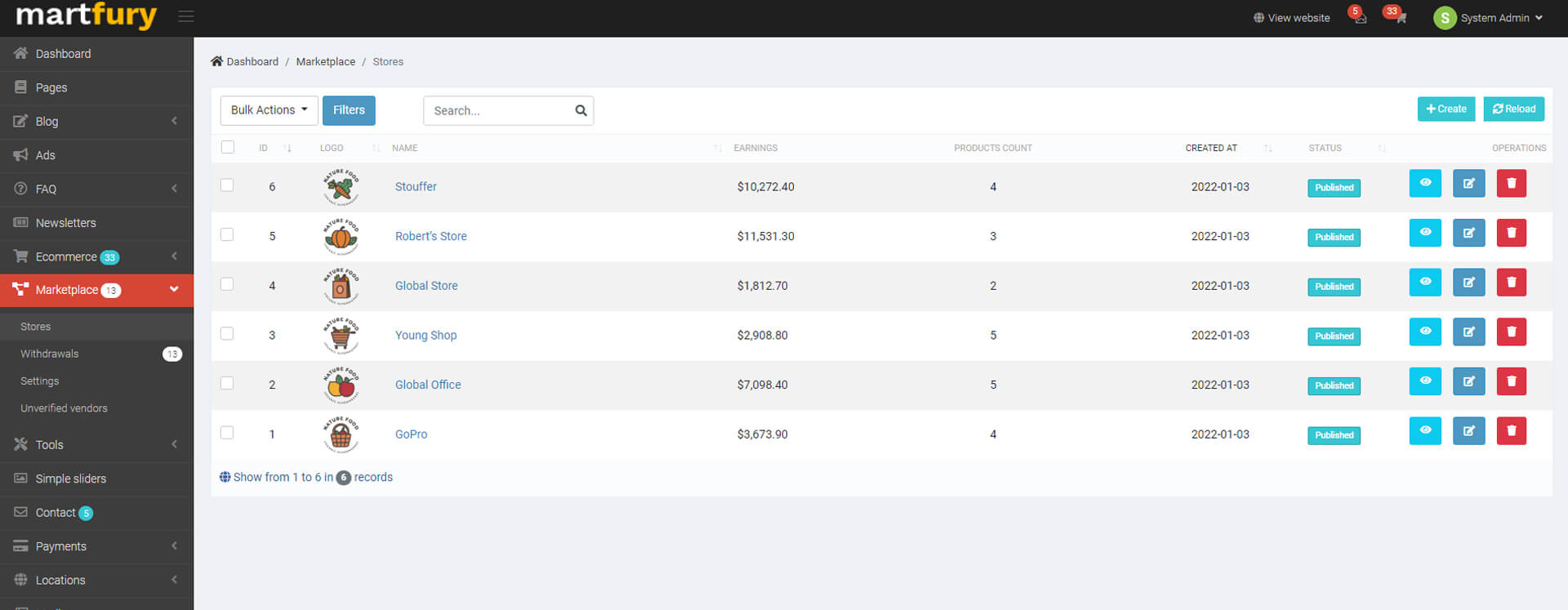
Task: Click the hamburger menu icon beside the logo
Action: tap(185, 16)
